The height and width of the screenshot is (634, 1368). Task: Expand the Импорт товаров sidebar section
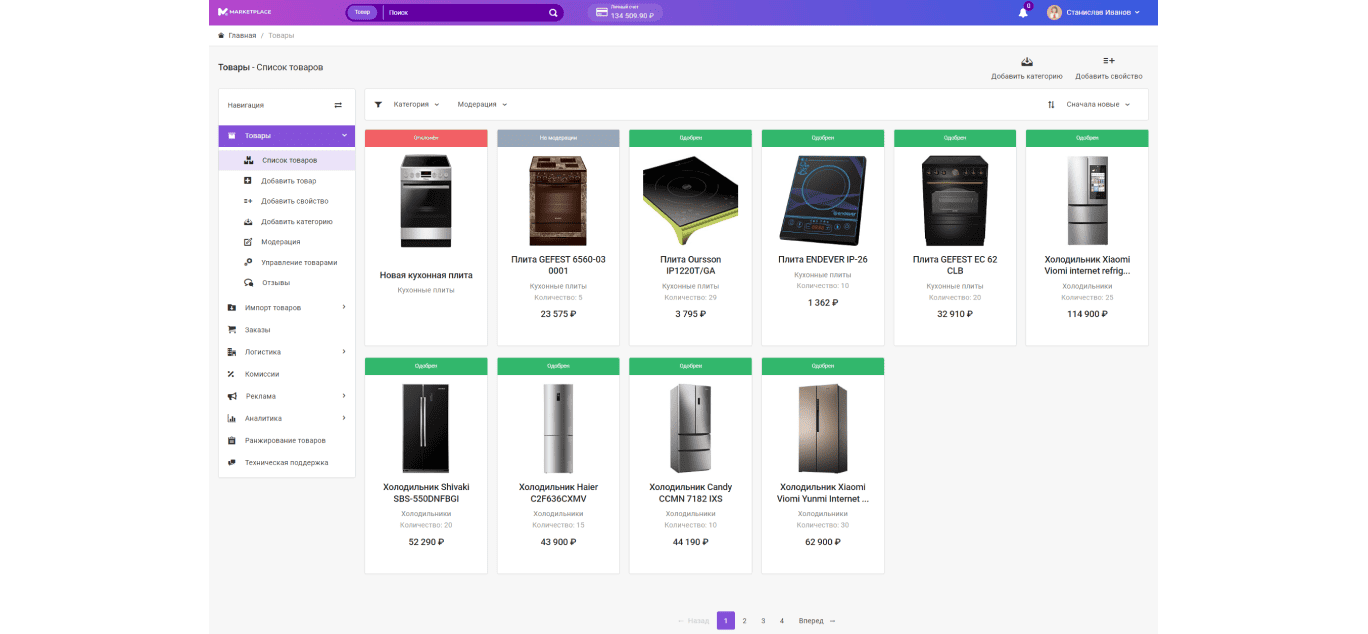[x=344, y=307]
